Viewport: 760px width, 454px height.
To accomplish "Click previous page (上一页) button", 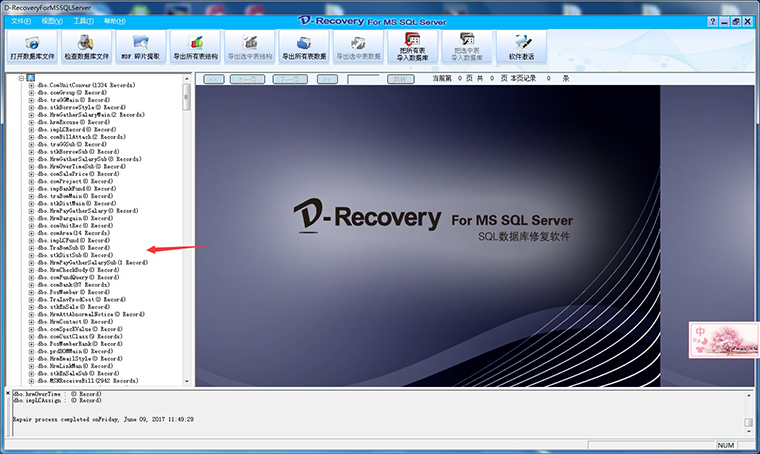I will click(247, 79).
